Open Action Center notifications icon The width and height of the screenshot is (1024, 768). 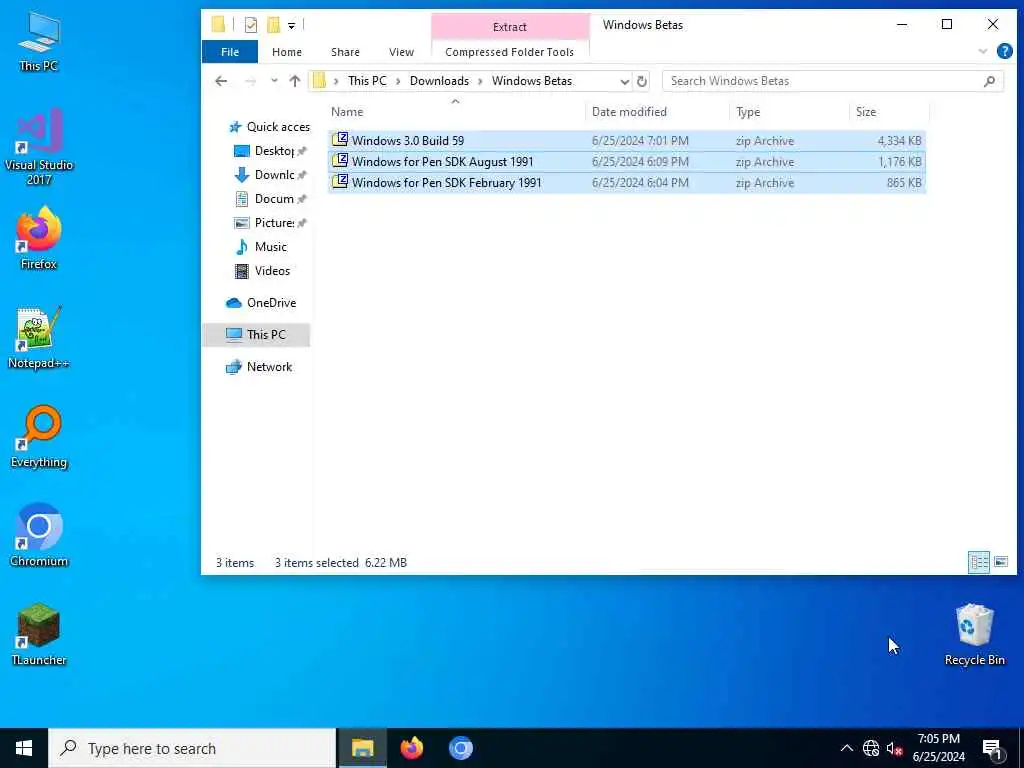coord(993,748)
